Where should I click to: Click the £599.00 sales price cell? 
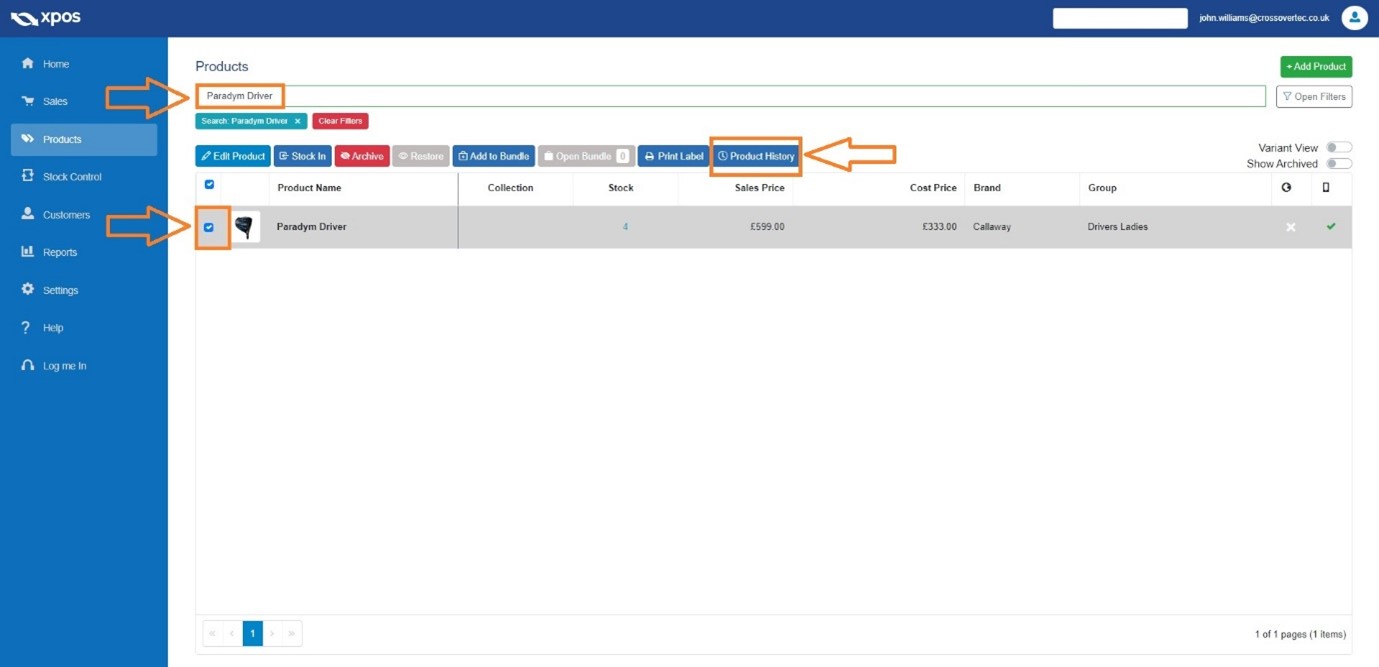(767, 227)
